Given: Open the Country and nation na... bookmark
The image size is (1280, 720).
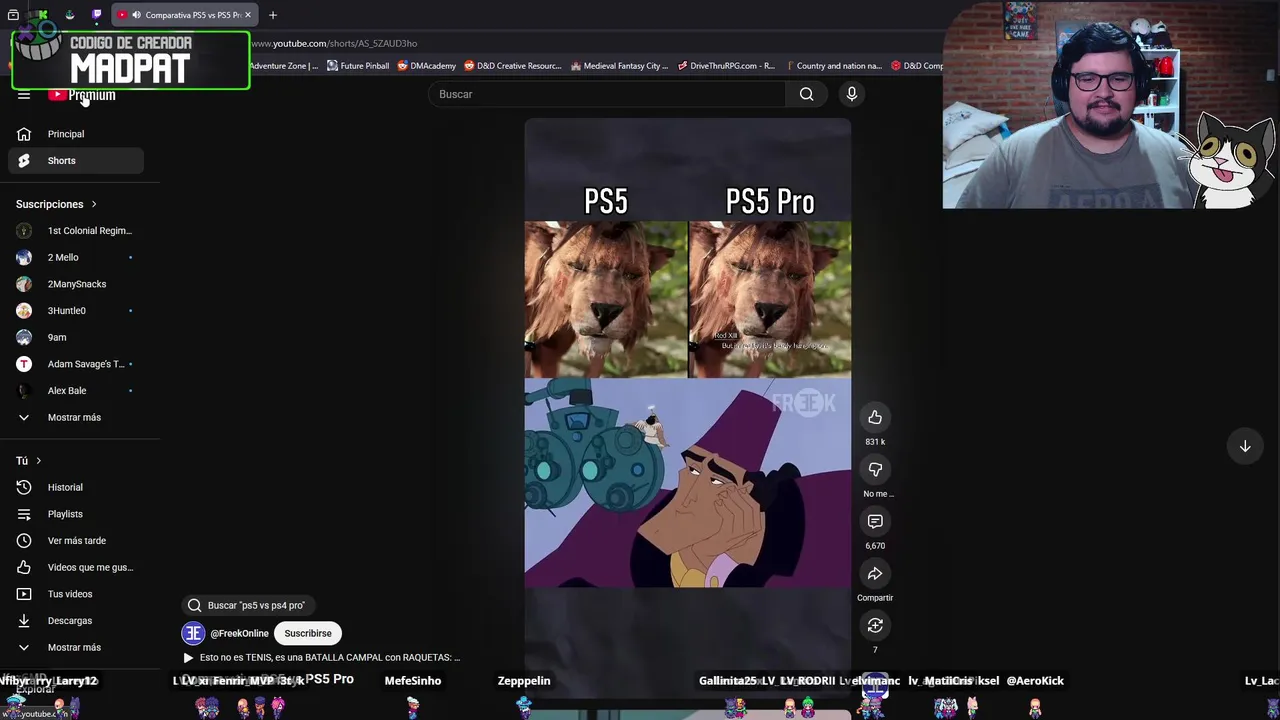Looking at the screenshot, I should [x=833, y=66].
